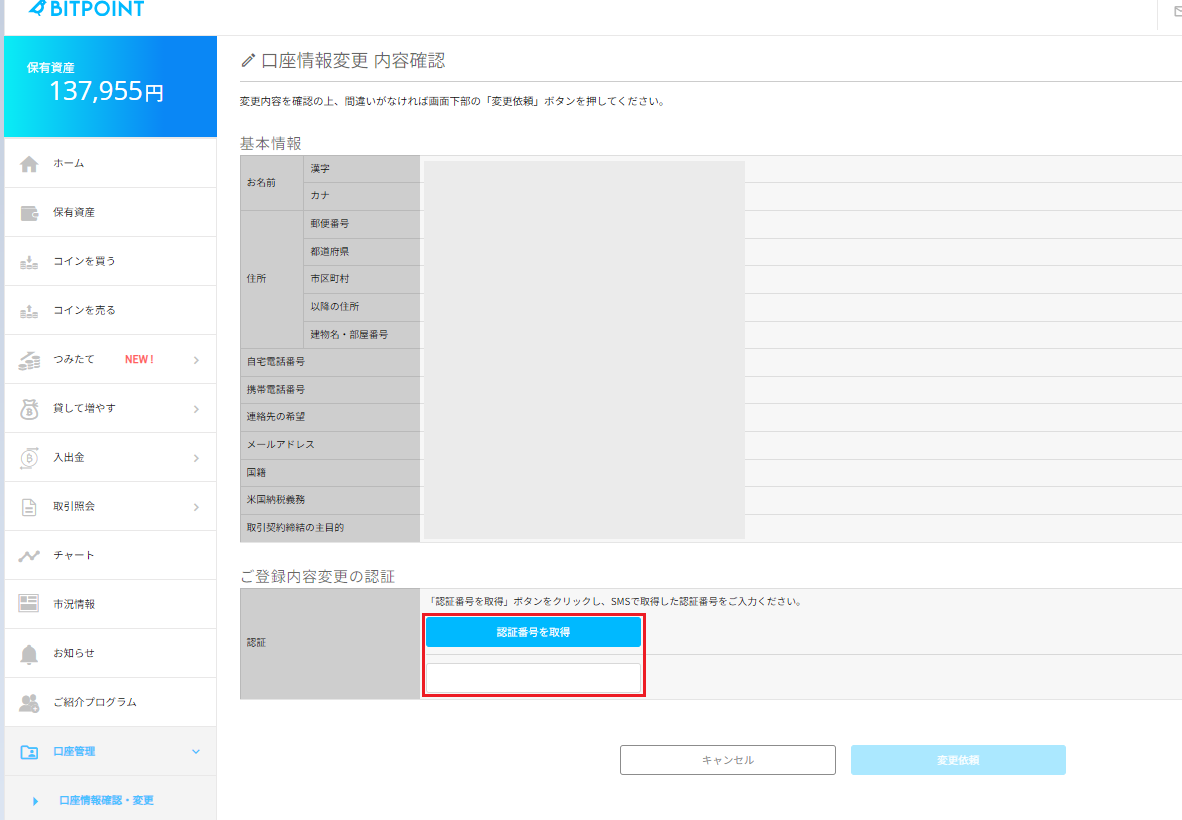
Task: Open the お知らせ menu item
Action: pyautogui.click(x=111, y=653)
